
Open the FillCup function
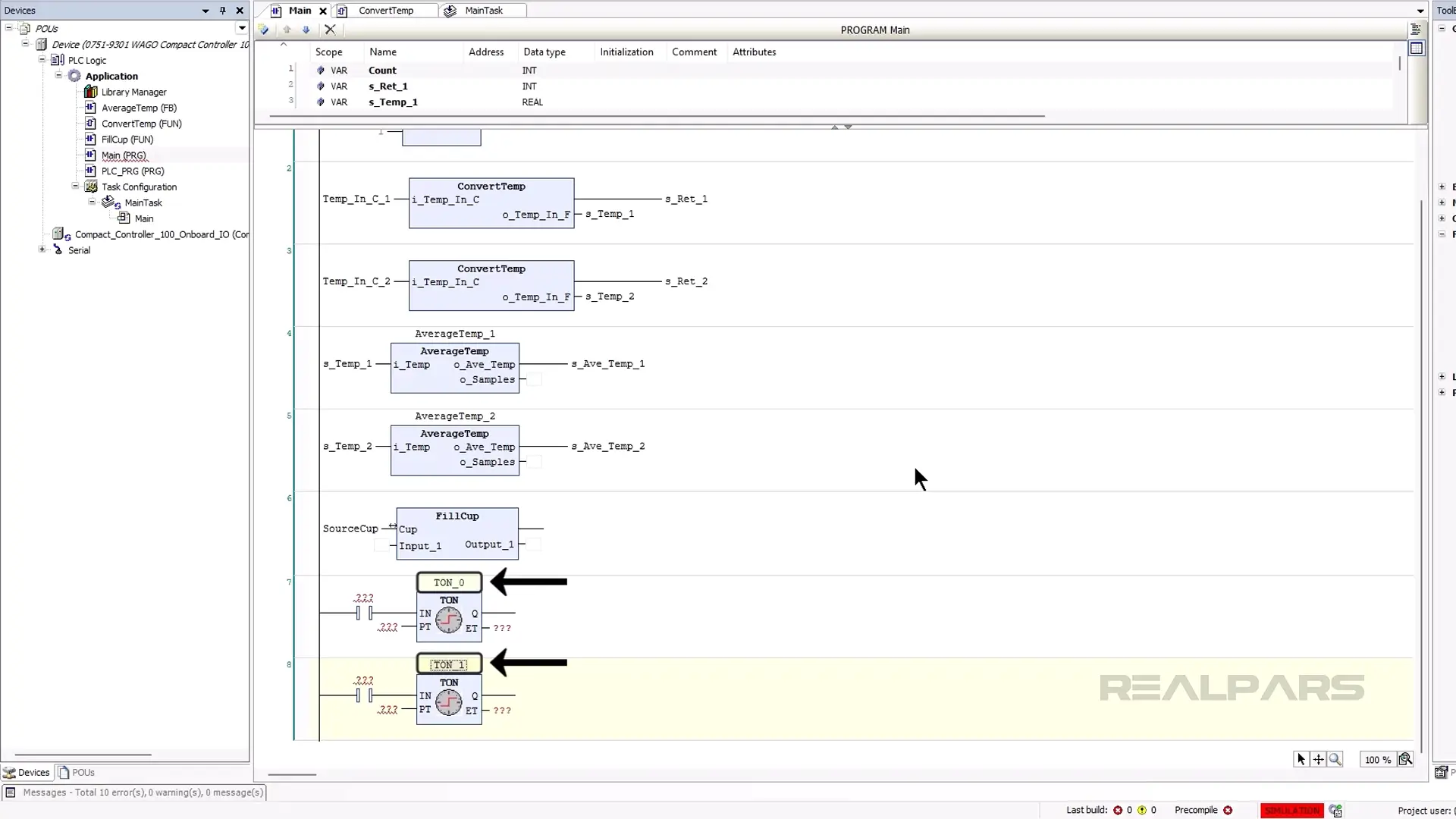coord(126,139)
